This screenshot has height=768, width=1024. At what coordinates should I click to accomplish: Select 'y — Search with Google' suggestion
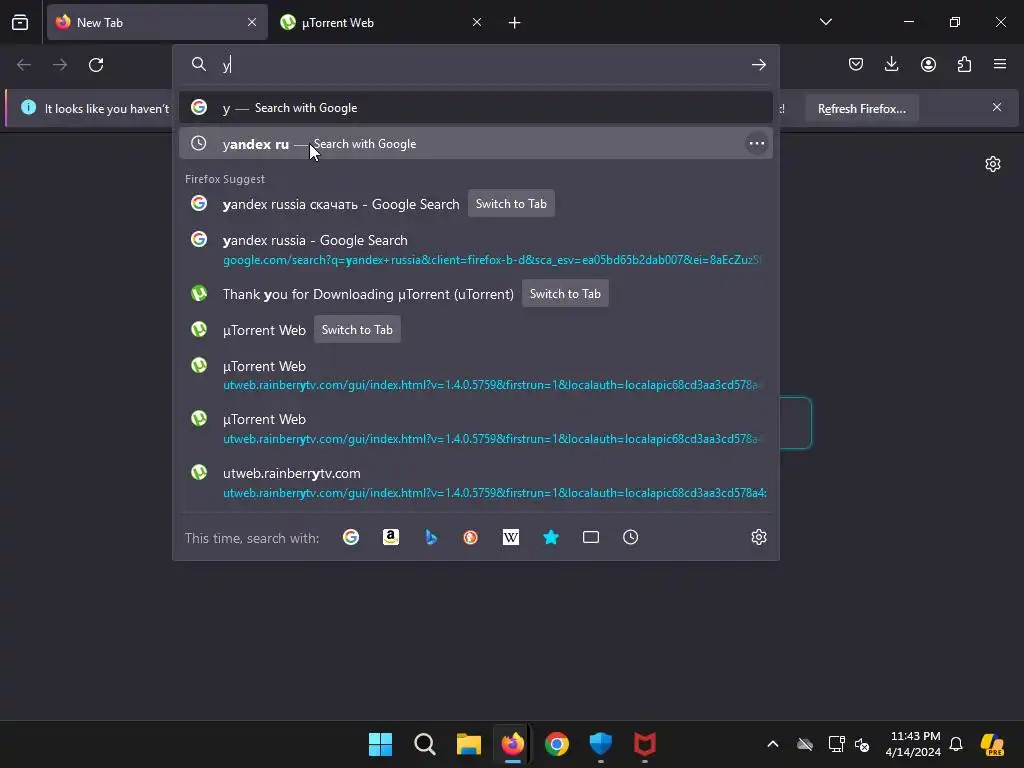(475, 108)
